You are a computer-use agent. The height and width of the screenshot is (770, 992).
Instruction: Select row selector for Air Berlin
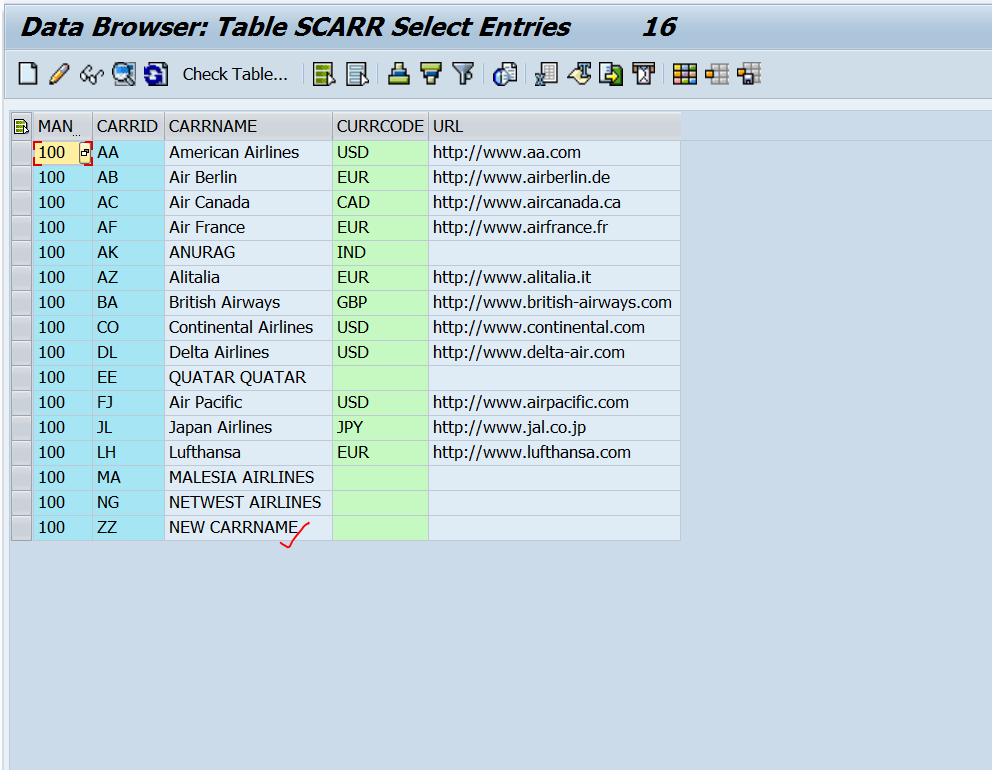pyautogui.click(x=22, y=178)
